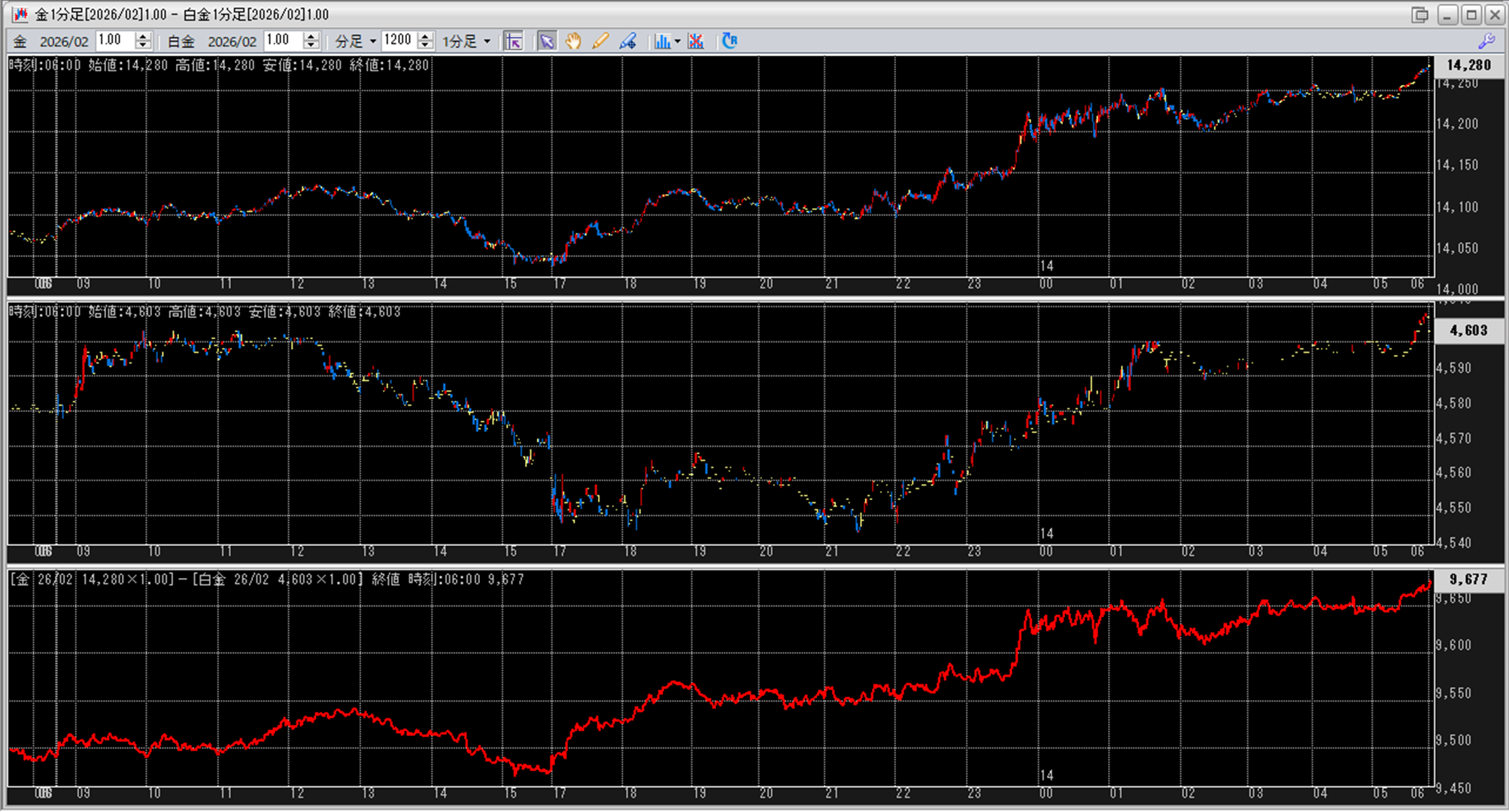
Task: Expand the 分足 chart type dropdown
Action: pyautogui.click(x=372, y=41)
